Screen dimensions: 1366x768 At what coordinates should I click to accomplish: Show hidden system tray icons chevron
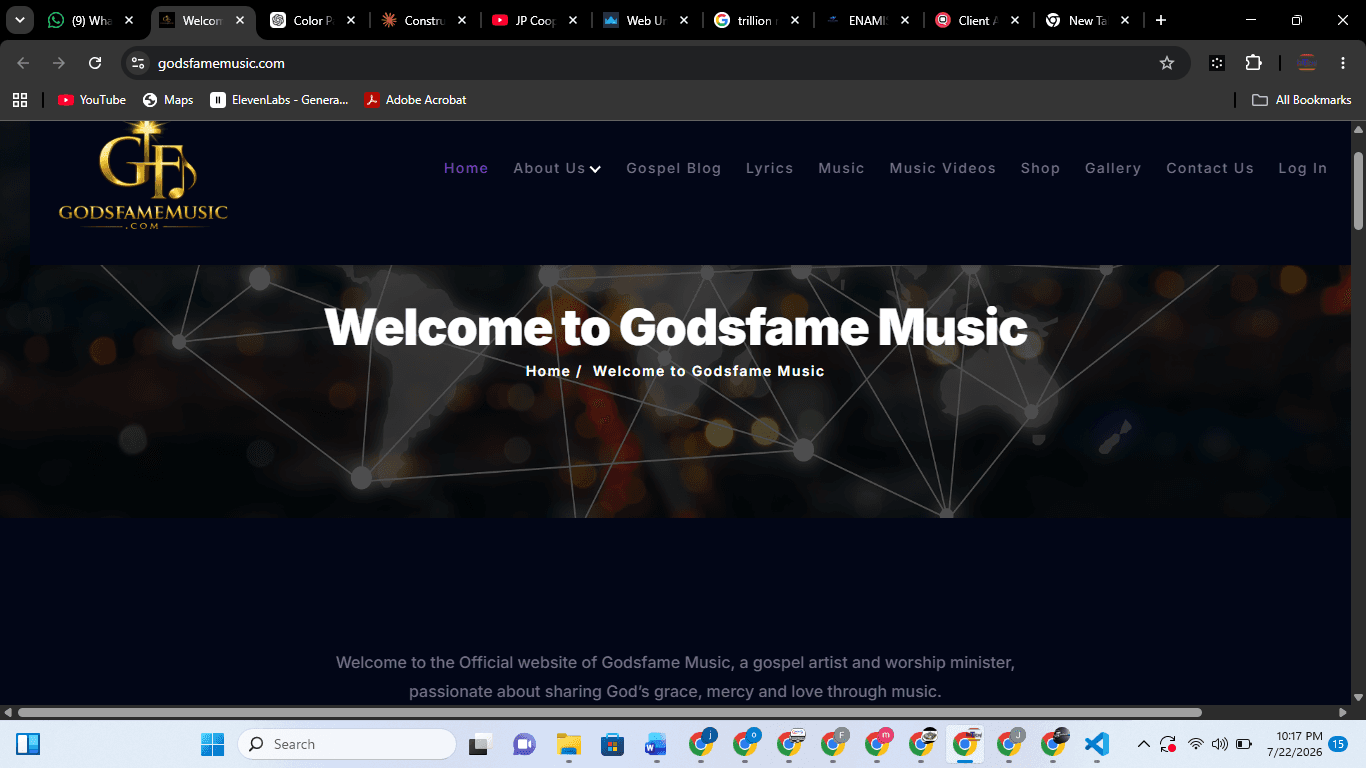point(1143,744)
